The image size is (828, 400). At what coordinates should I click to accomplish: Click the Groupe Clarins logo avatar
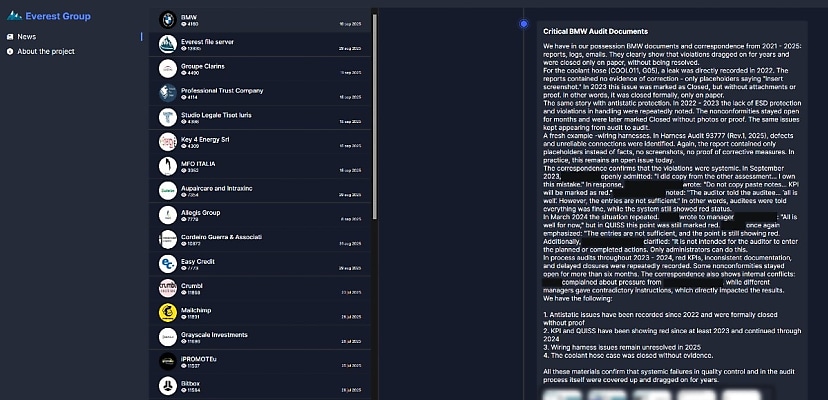tap(168, 69)
